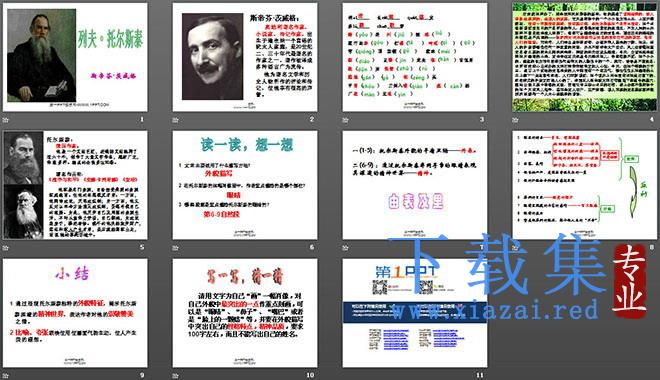Click the animation star icon under slide 2

point(176,120)
